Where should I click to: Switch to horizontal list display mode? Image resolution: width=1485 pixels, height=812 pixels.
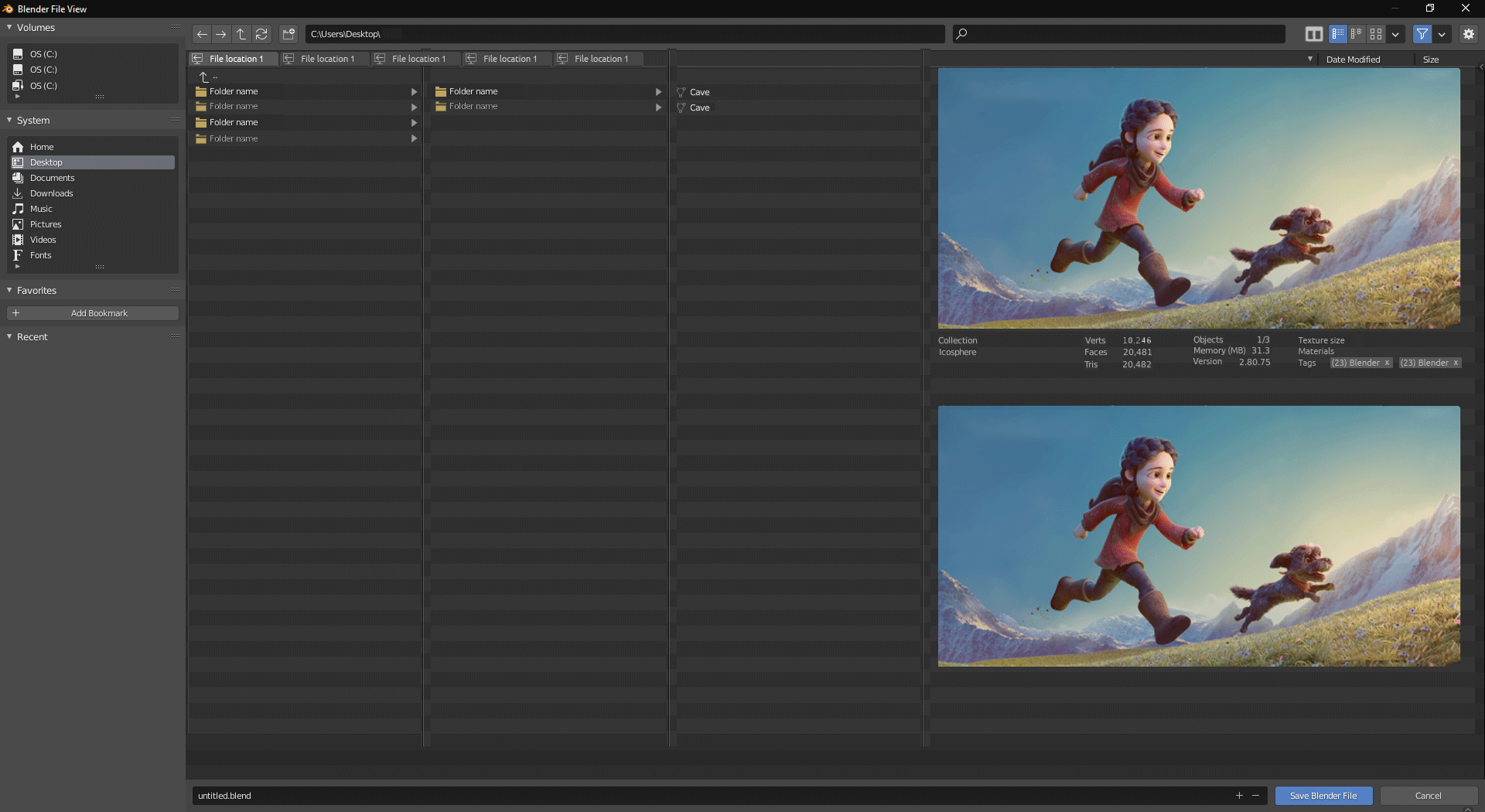point(1357,34)
